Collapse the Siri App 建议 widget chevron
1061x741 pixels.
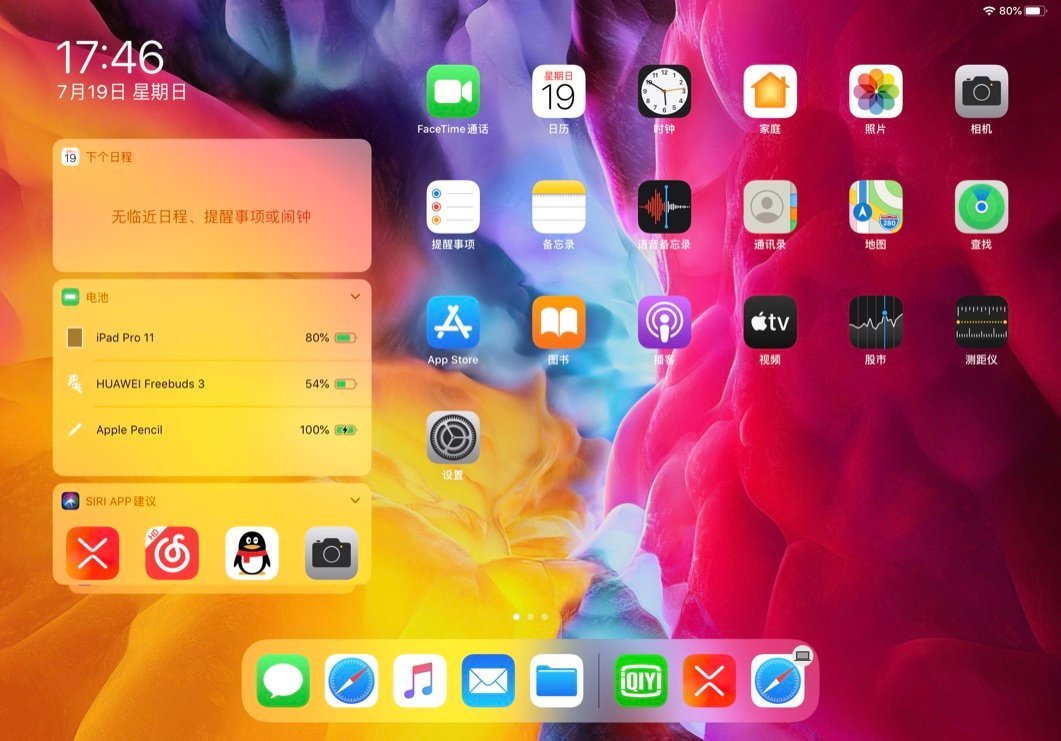(x=355, y=501)
